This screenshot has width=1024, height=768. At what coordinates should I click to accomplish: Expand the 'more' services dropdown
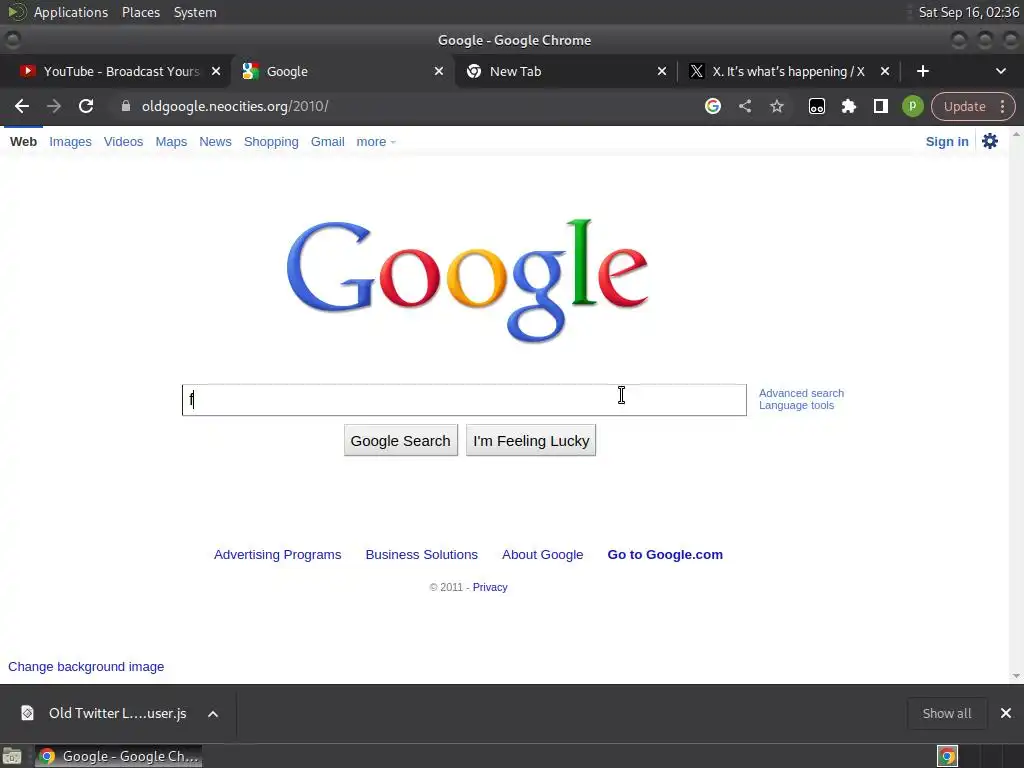click(x=376, y=142)
